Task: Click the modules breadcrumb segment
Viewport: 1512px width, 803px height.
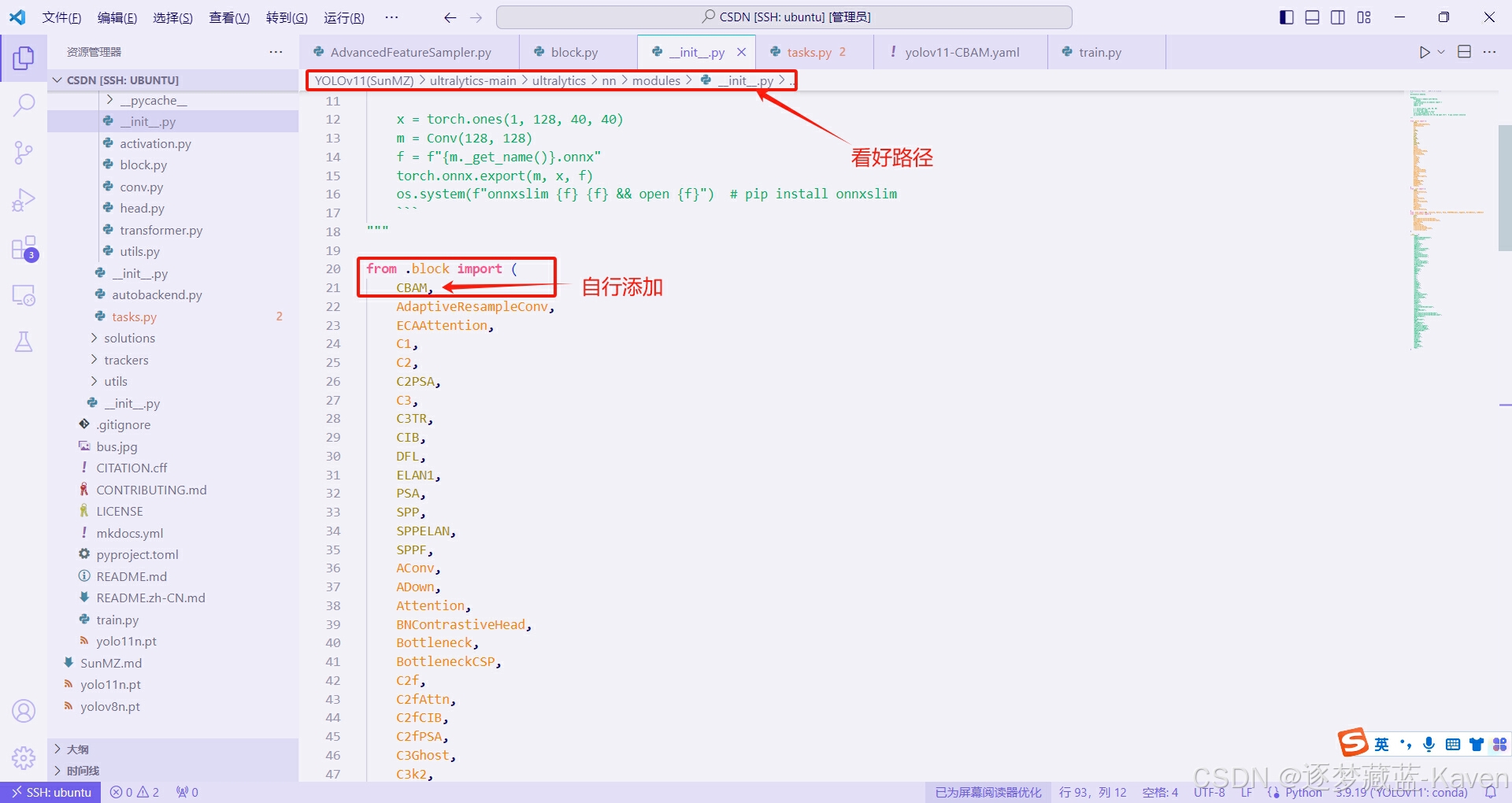Action: click(656, 80)
